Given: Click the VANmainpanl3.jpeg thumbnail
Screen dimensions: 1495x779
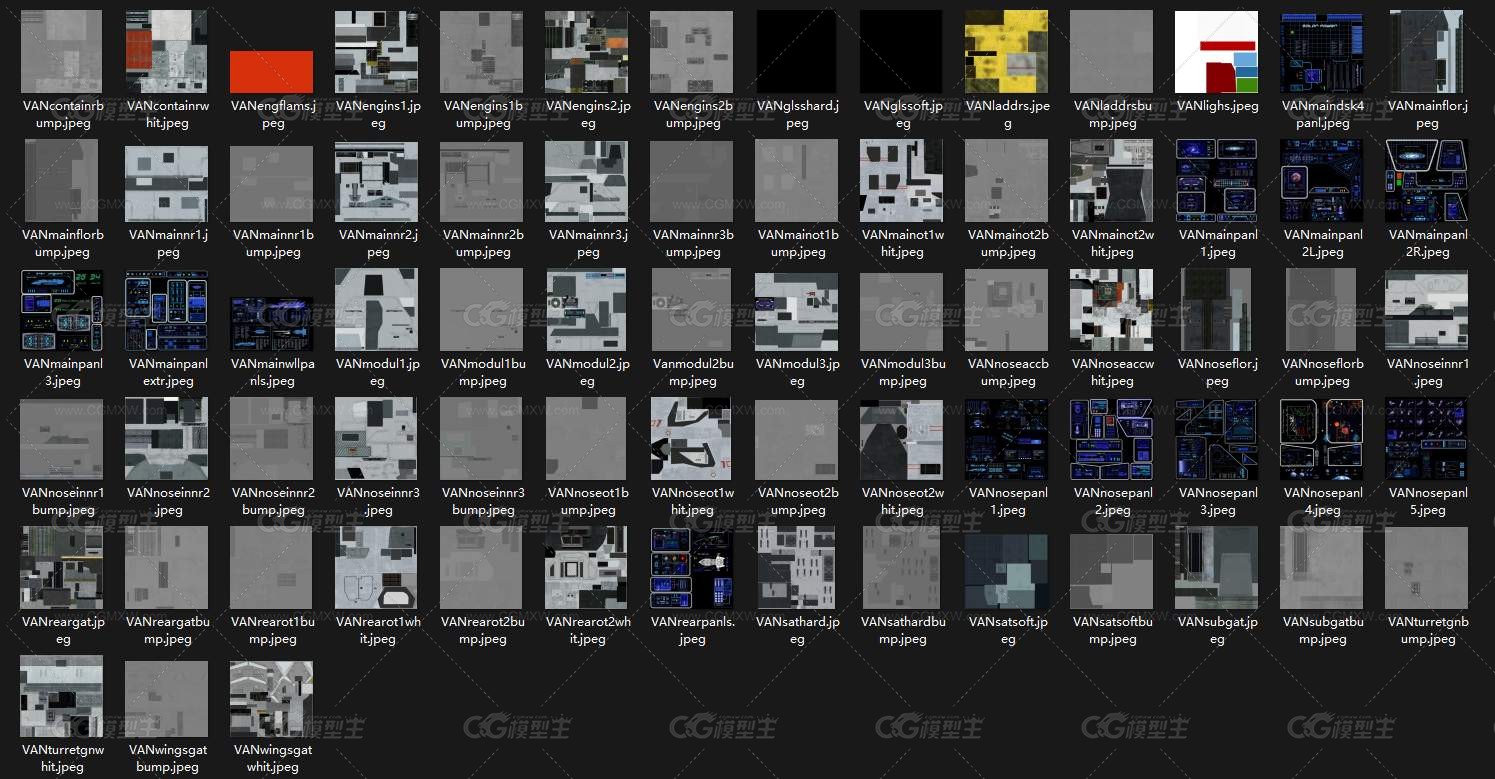Looking at the screenshot, I should [x=62, y=310].
